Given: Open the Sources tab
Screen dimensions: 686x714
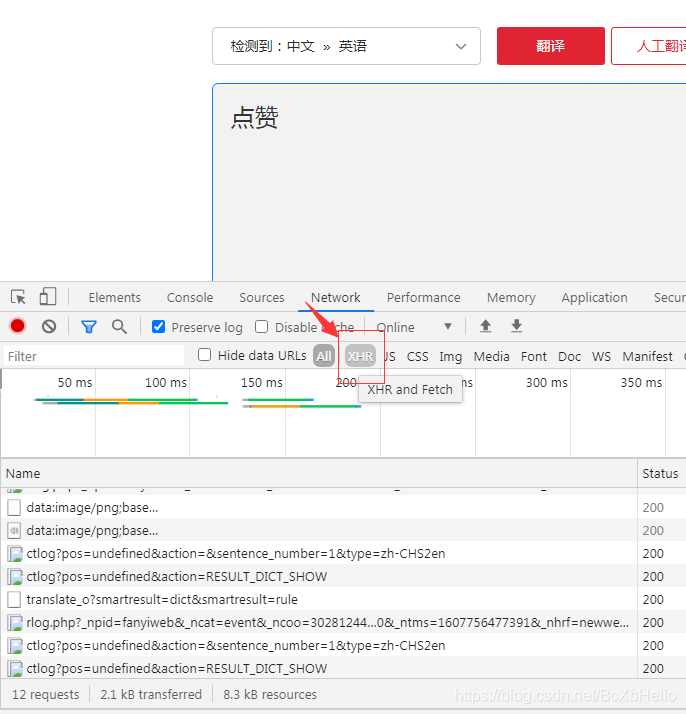Looking at the screenshot, I should coord(262,297).
